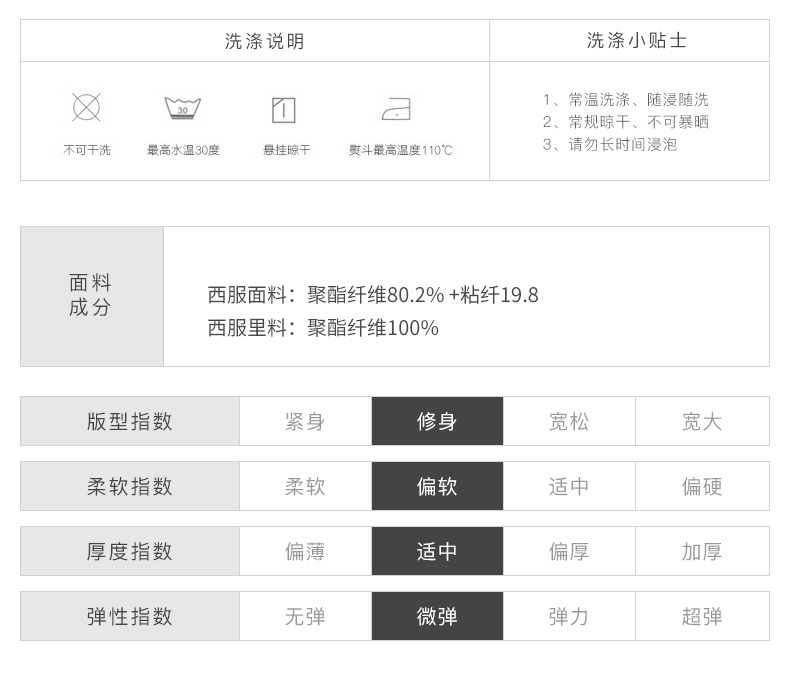Select 适中 in the 柔软指数 row
This screenshot has height=695, width=790.
569,486
